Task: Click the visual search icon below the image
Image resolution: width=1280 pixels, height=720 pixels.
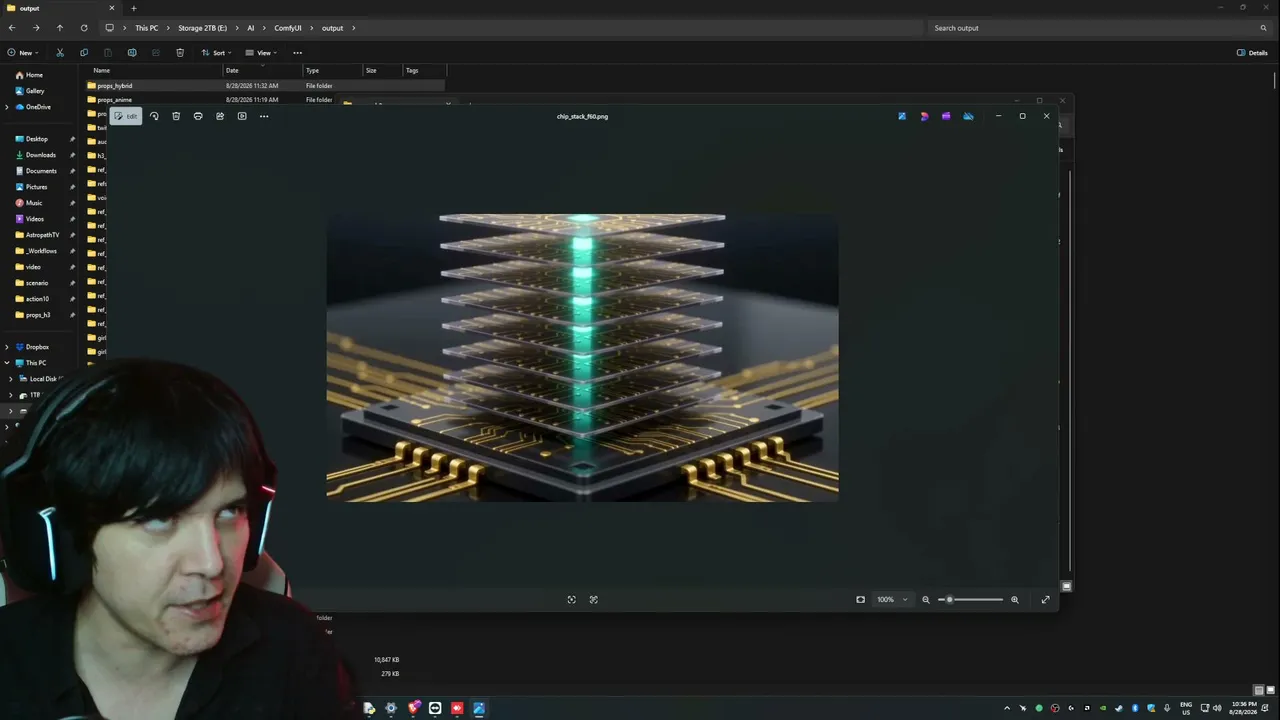Action: (571, 600)
